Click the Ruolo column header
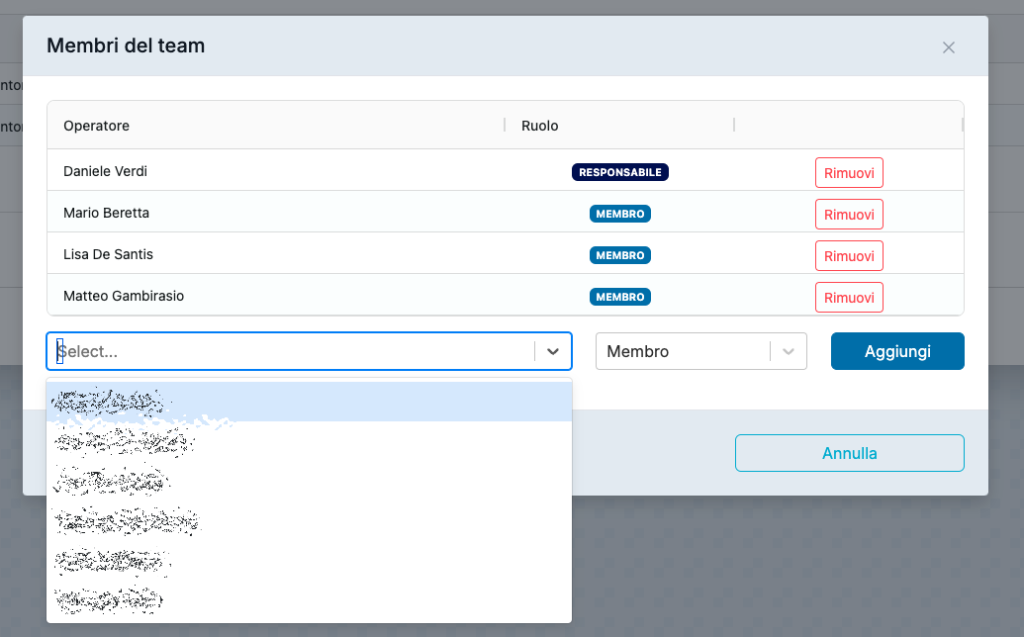The height and width of the screenshot is (637, 1024). click(540, 126)
